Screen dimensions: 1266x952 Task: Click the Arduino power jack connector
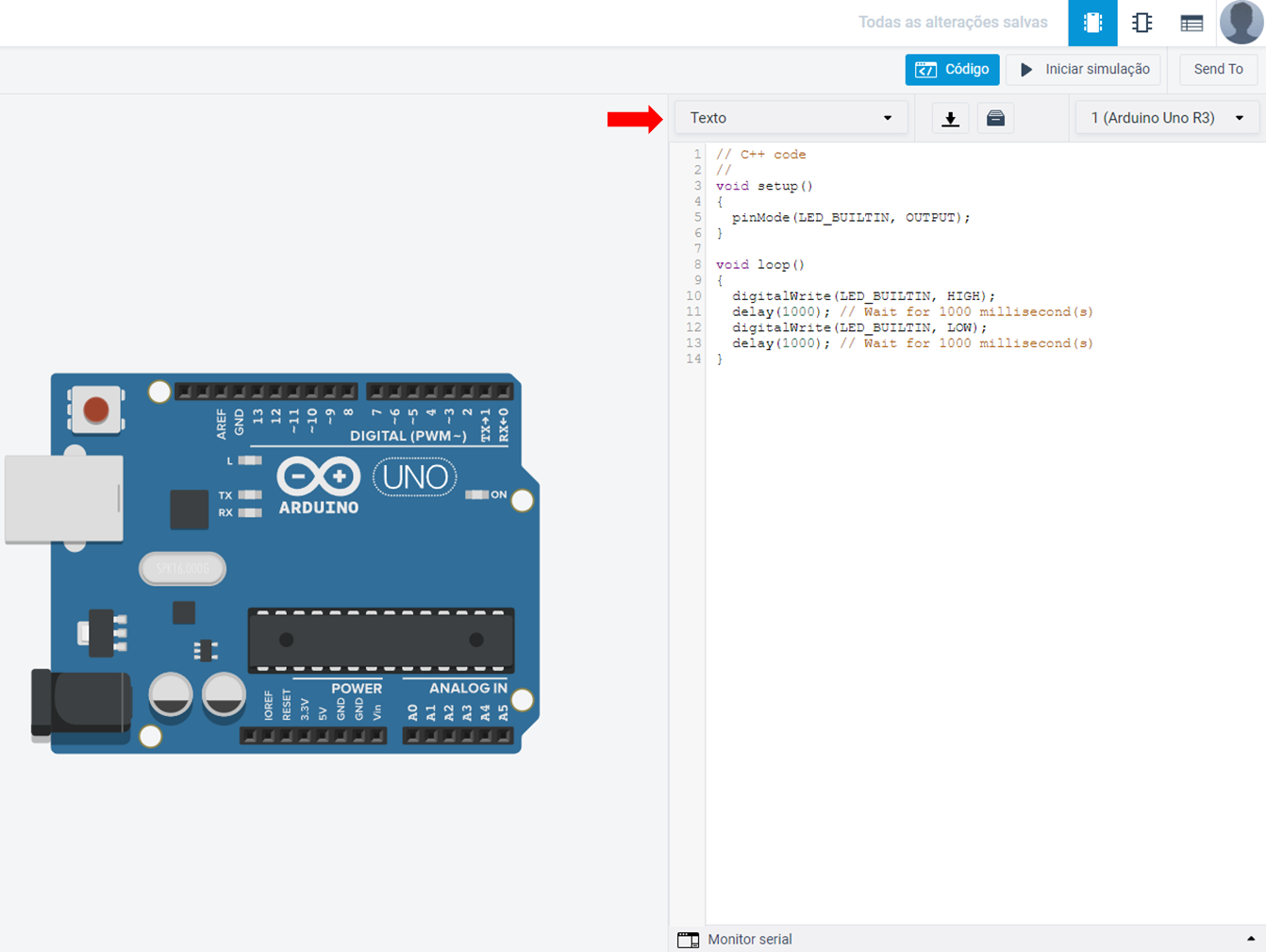[x=81, y=702]
